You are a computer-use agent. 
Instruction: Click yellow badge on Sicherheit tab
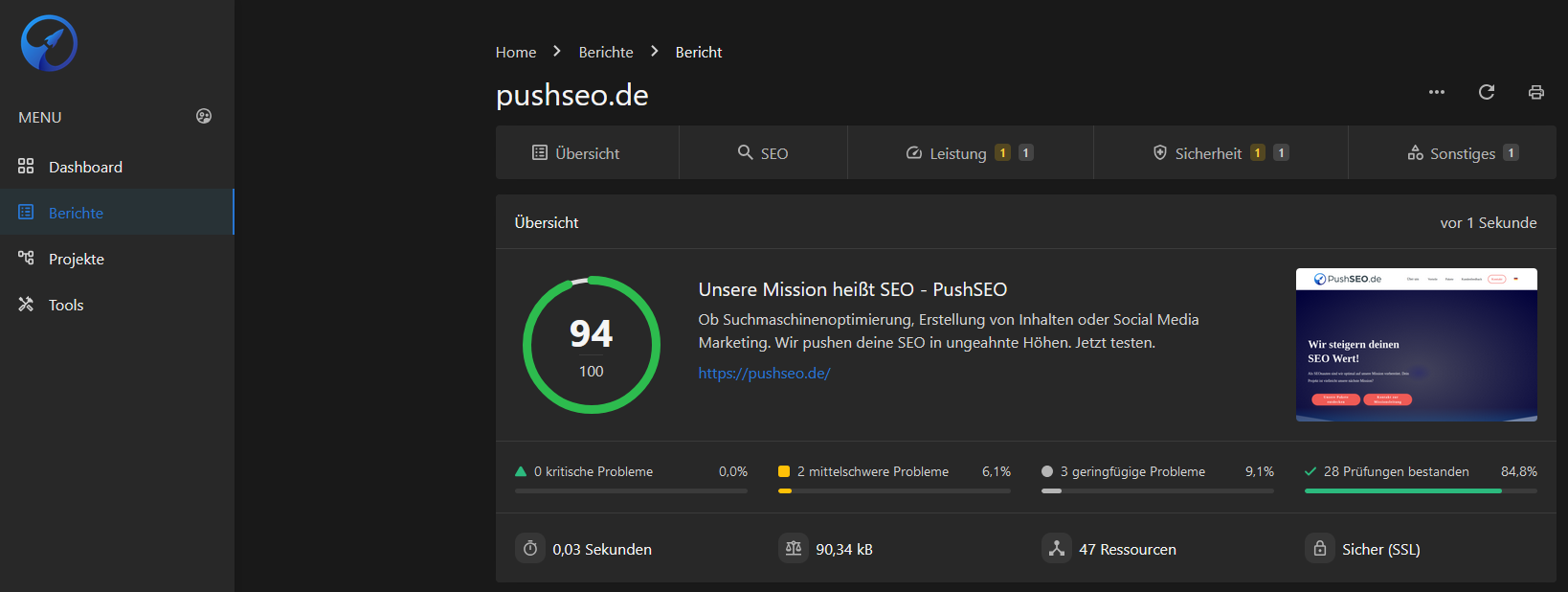[x=1258, y=152]
